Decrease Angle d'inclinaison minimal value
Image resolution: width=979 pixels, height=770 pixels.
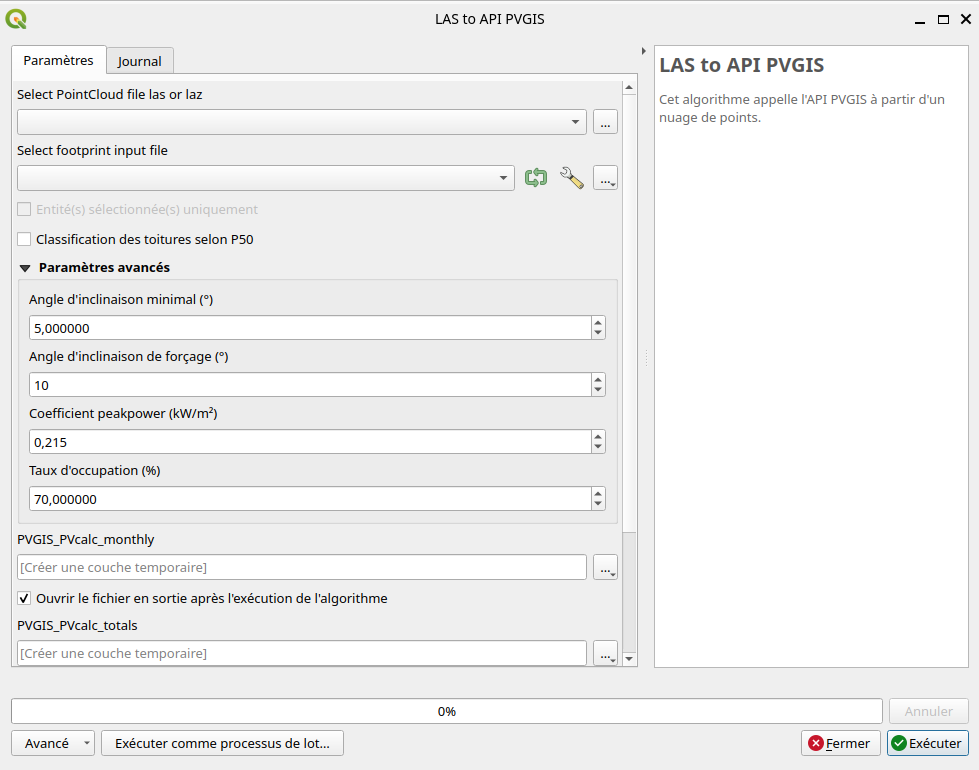tap(598, 333)
